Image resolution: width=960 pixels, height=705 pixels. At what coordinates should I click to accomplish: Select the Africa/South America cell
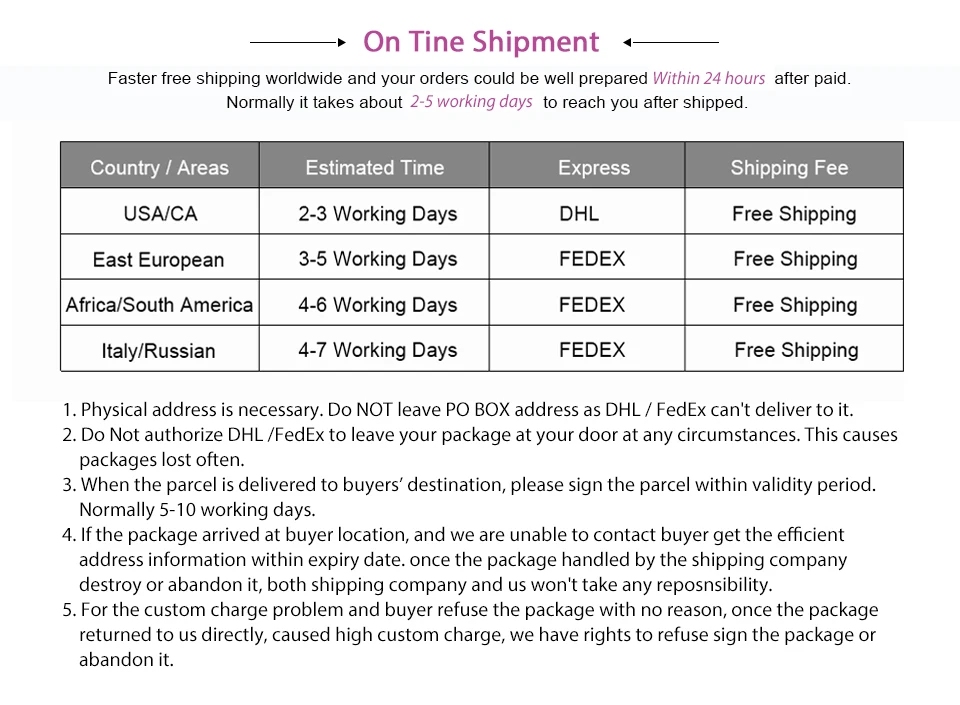(x=160, y=303)
